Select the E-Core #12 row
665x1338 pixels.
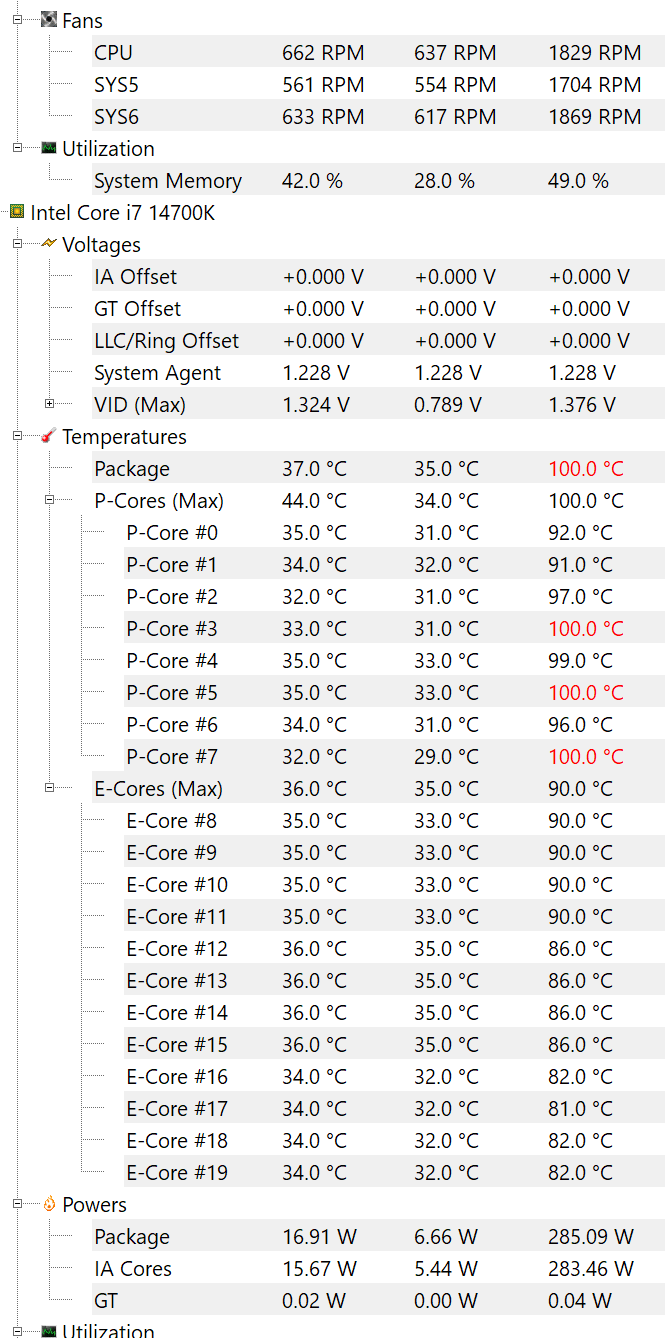pyautogui.click(x=176, y=949)
